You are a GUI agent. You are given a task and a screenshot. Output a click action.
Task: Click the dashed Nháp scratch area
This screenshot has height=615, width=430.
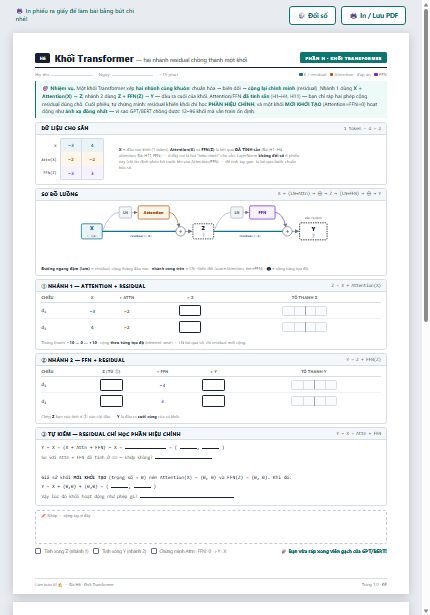(x=211, y=527)
